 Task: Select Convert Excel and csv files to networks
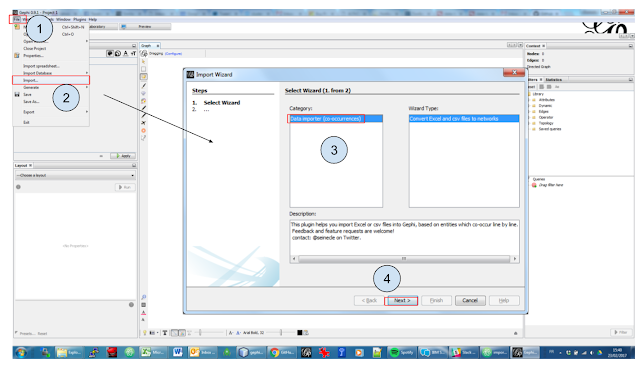click(x=464, y=119)
